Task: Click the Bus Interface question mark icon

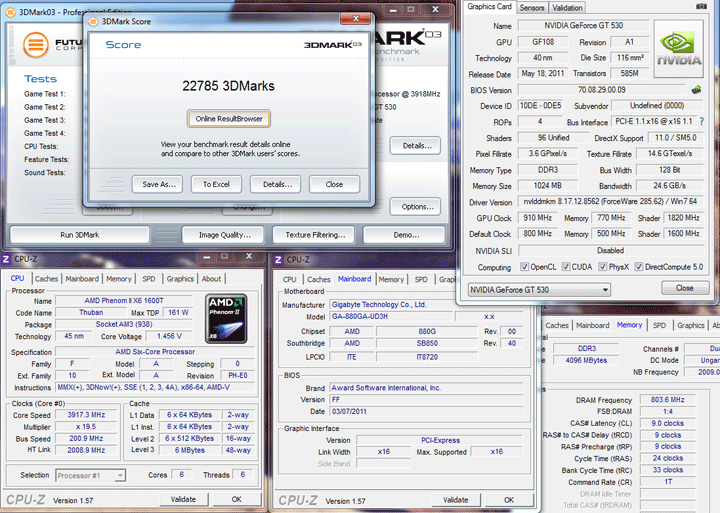Action: click(x=701, y=122)
